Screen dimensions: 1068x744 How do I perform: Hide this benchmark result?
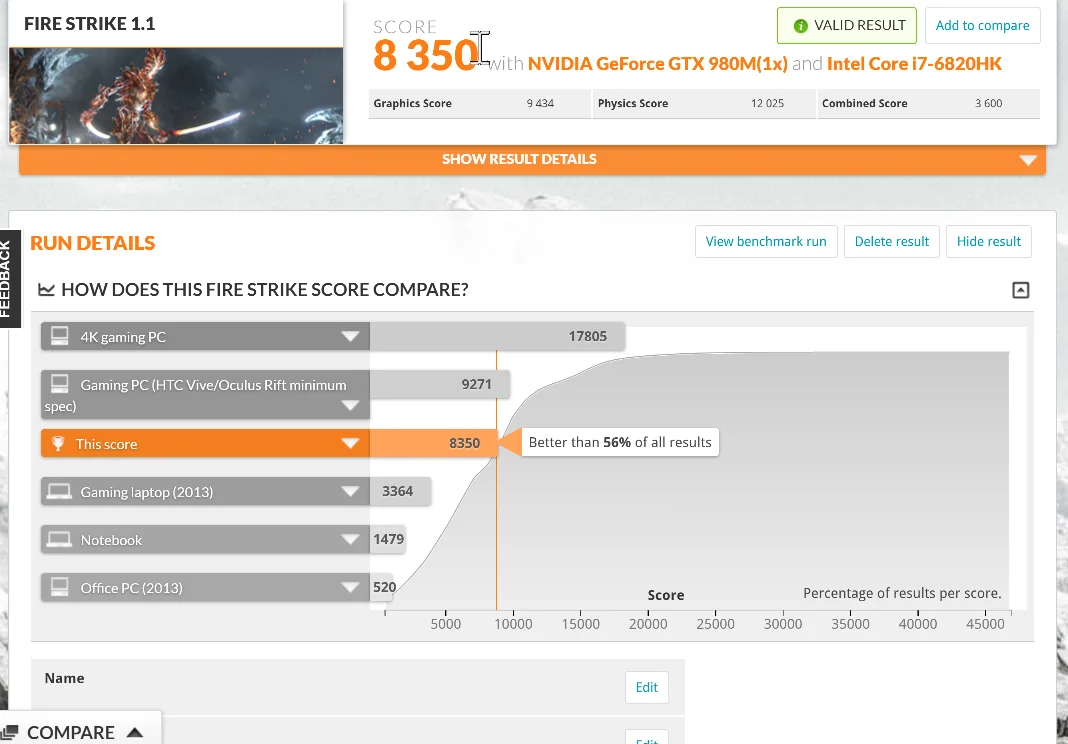988,242
